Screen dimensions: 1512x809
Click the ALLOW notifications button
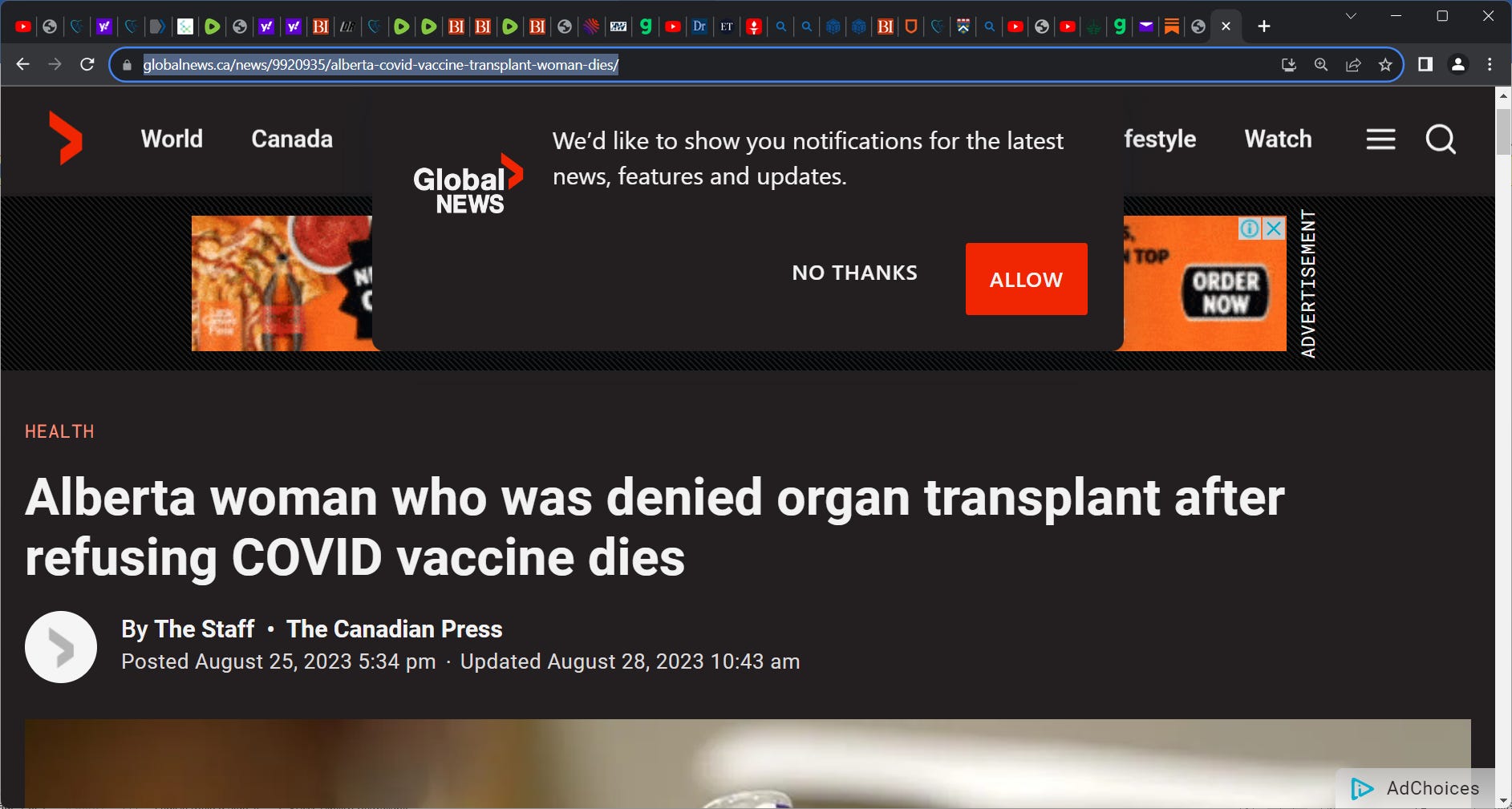tap(1026, 279)
